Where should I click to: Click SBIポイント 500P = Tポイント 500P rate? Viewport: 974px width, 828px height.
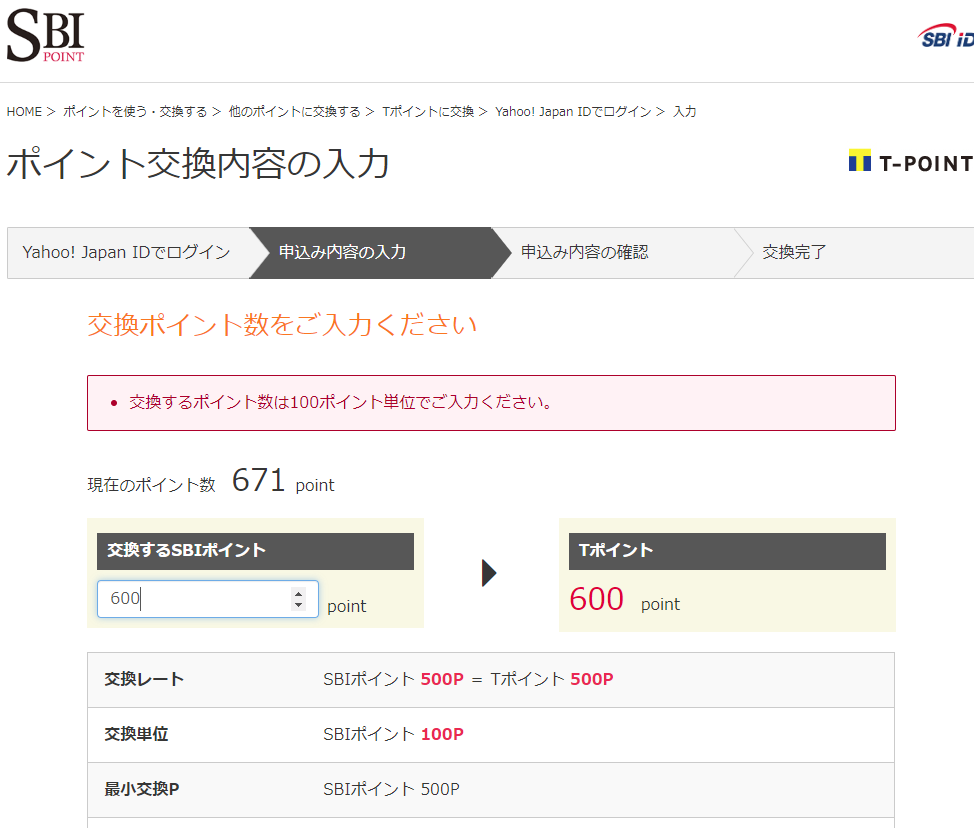coord(468,680)
